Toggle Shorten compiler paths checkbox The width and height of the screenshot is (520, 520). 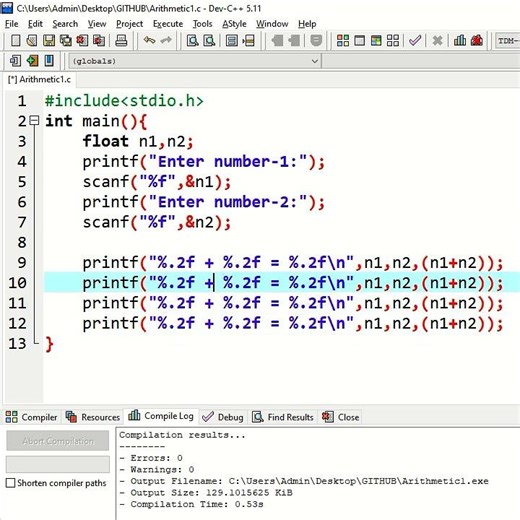(11, 483)
